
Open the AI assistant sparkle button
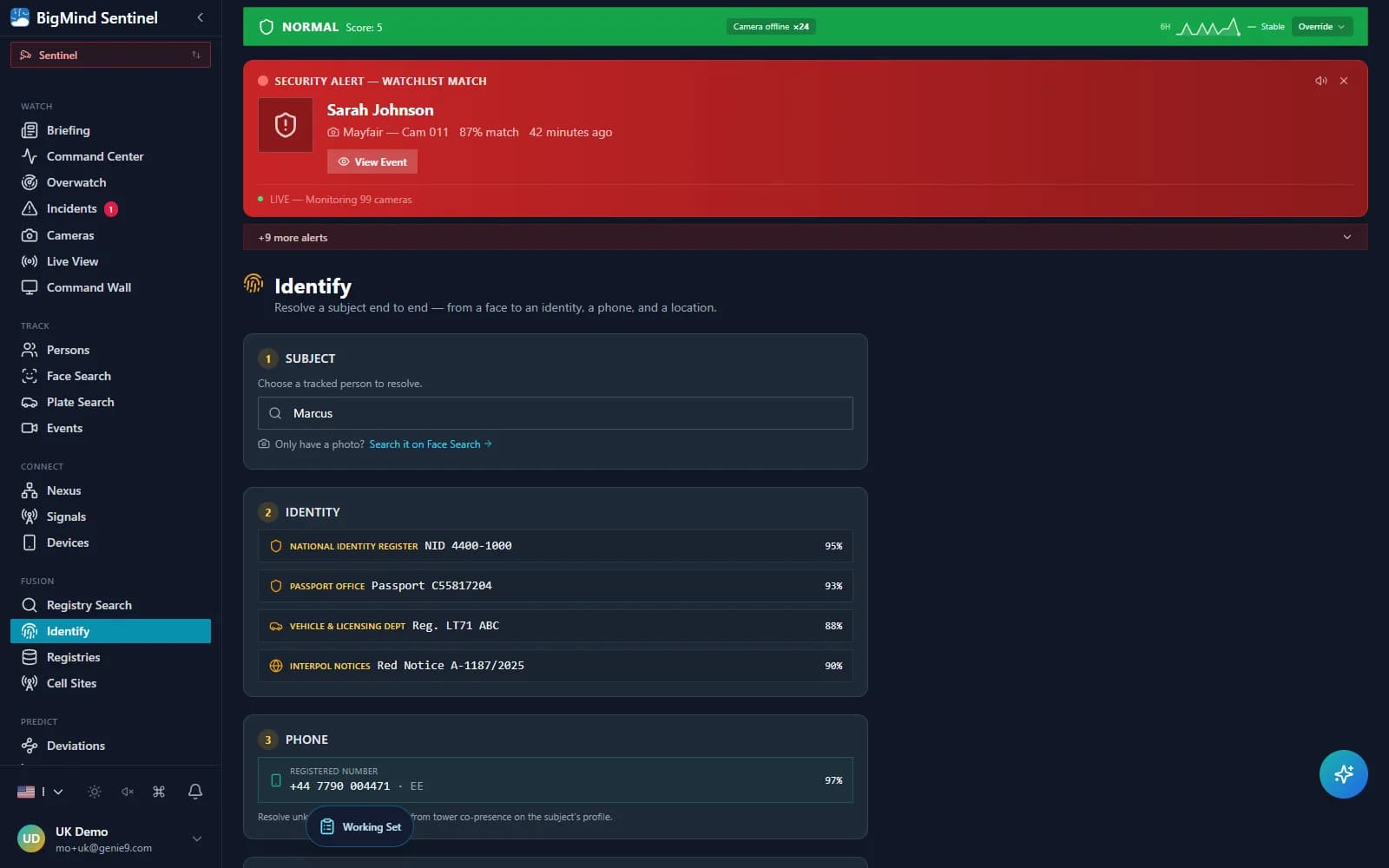coord(1343,773)
